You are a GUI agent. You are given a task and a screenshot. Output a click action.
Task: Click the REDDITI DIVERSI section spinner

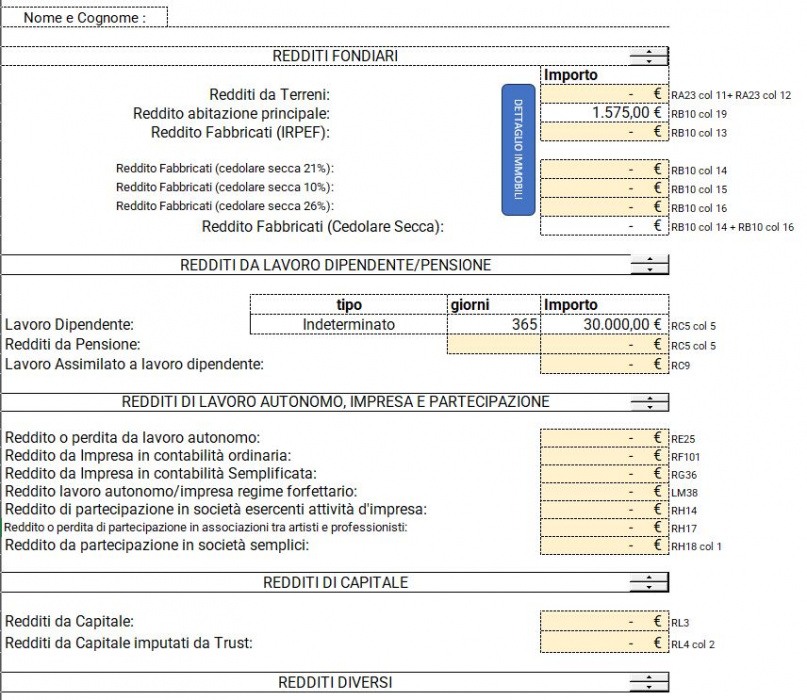(649, 683)
